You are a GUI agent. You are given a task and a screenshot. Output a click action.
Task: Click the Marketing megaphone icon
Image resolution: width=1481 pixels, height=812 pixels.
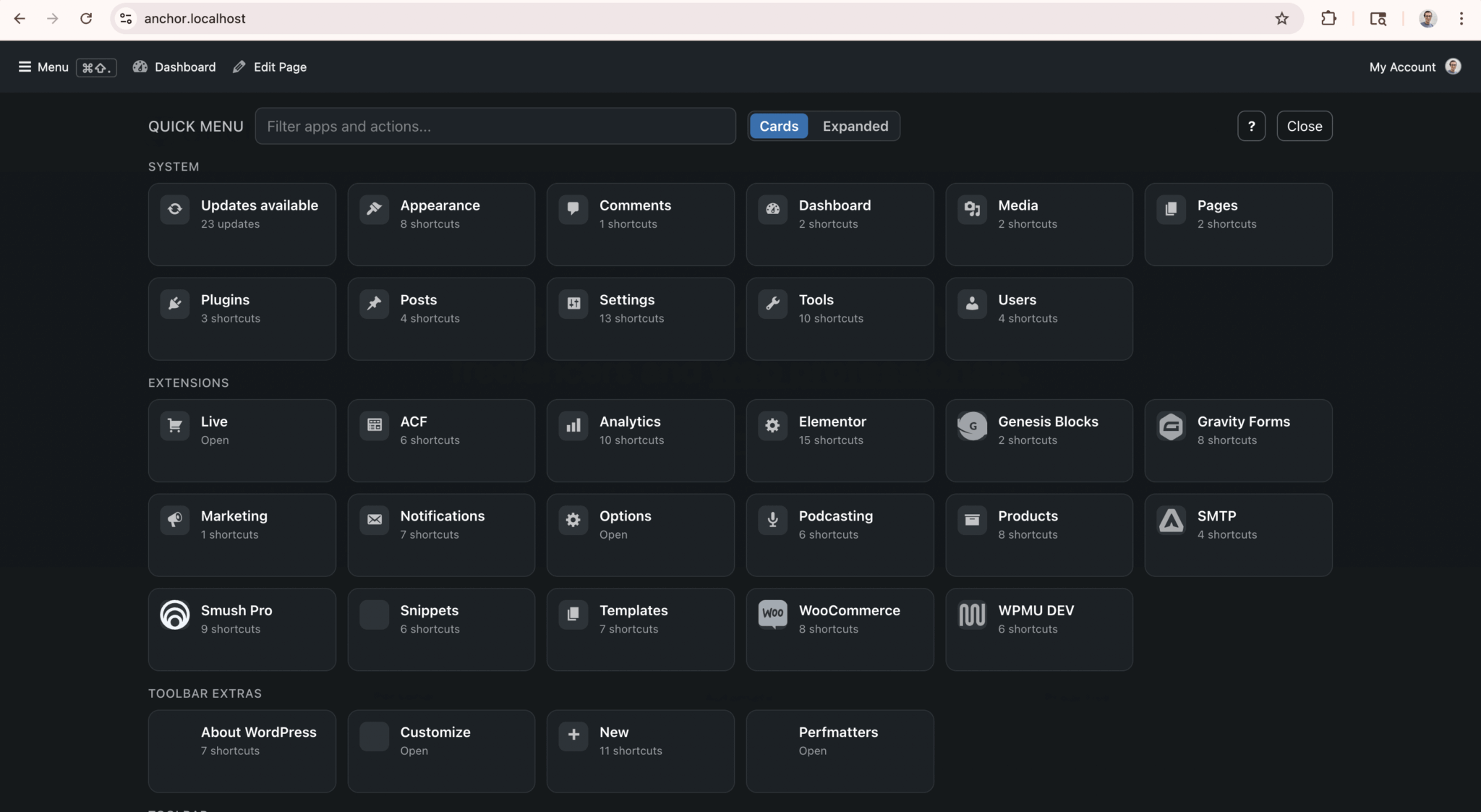(175, 520)
